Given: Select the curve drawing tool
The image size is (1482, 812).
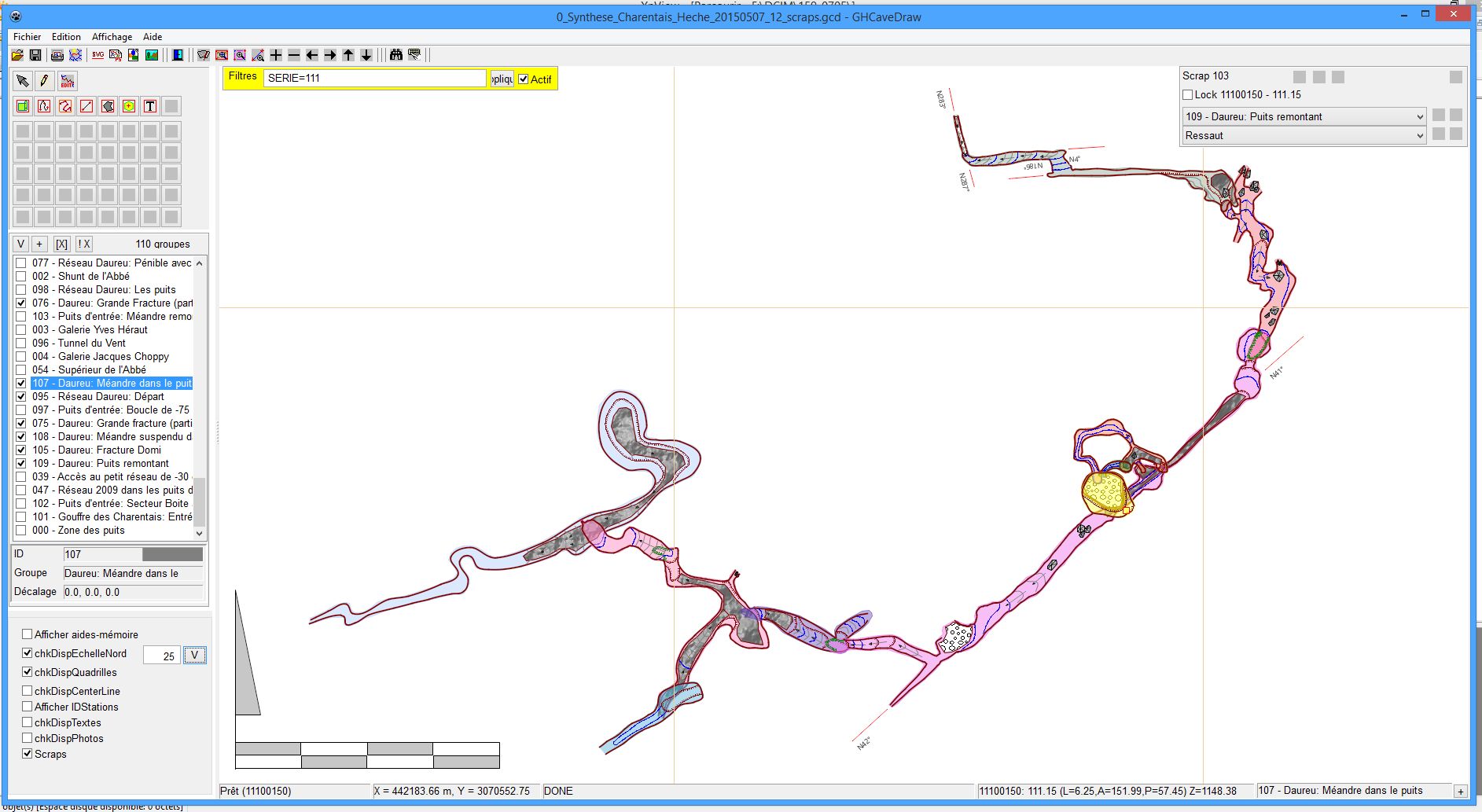Looking at the screenshot, I should pyautogui.click(x=44, y=106).
